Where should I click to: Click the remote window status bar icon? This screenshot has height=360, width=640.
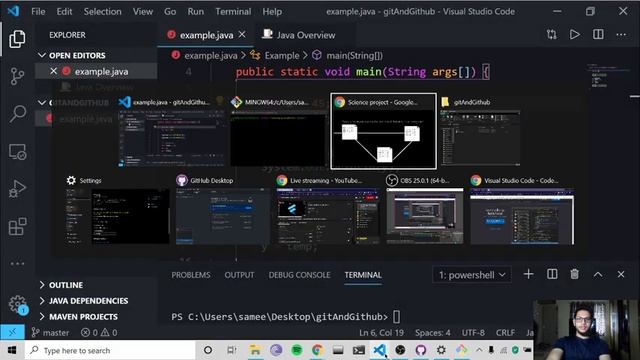[x=12, y=333]
